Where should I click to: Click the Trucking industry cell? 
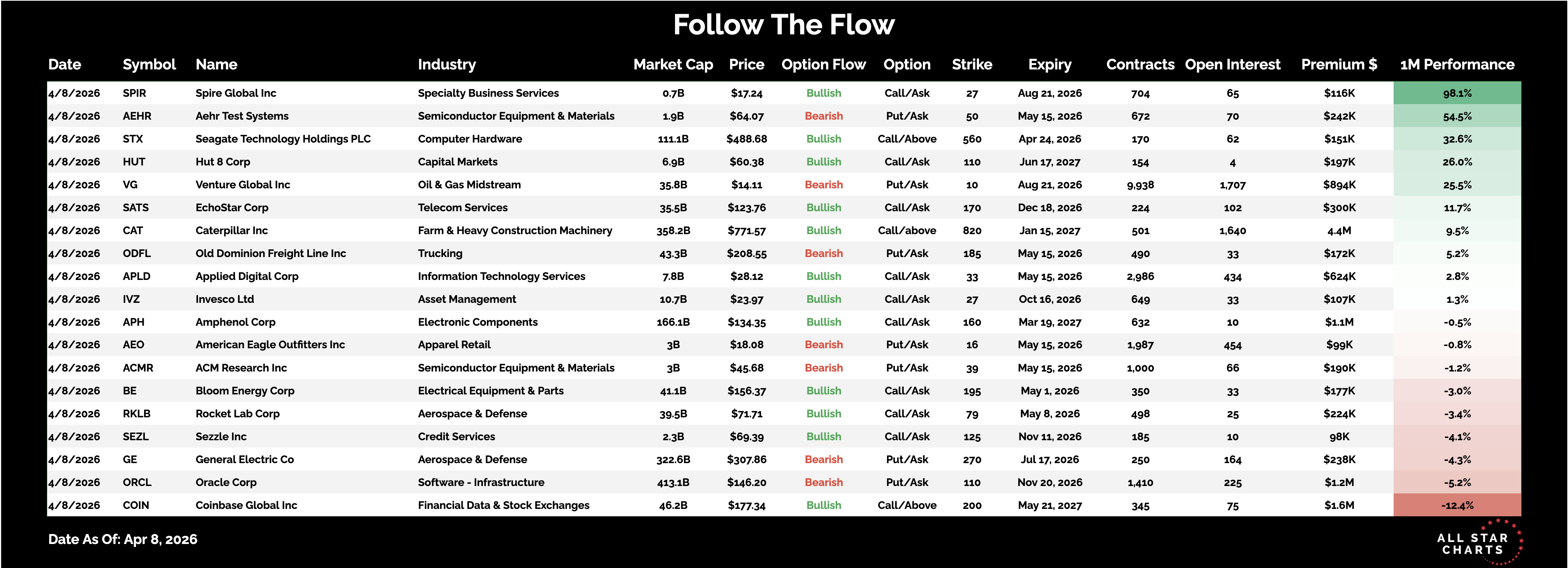[x=440, y=254]
